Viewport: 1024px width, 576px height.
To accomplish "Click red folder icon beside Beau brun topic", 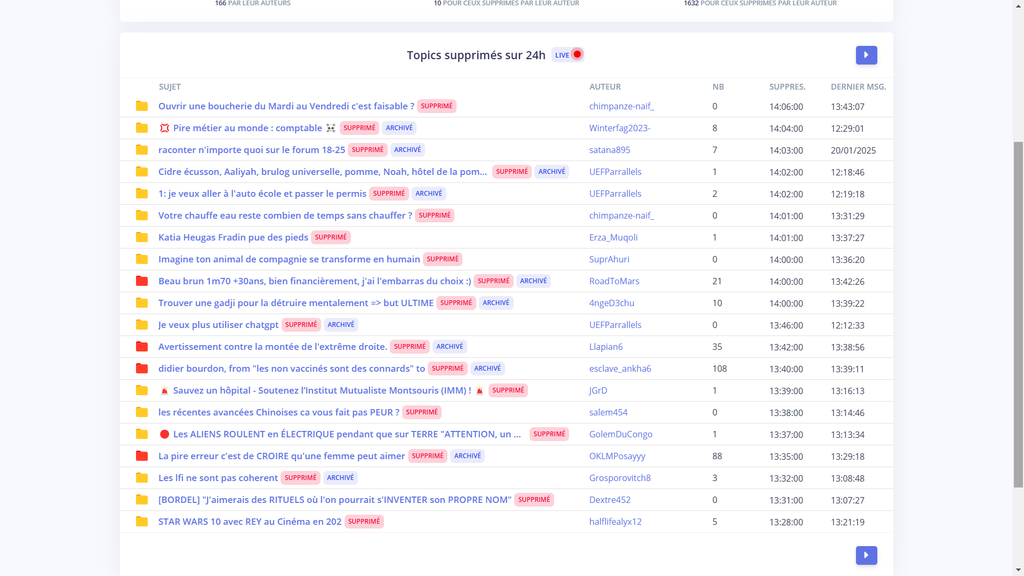I will pyautogui.click(x=142, y=281).
